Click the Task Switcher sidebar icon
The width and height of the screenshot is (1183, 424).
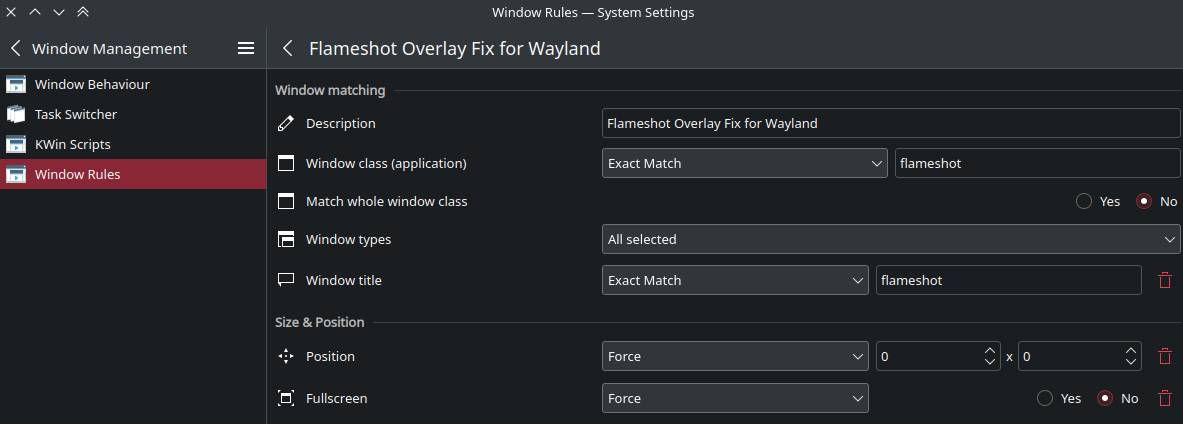pyautogui.click(x=16, y=114)
